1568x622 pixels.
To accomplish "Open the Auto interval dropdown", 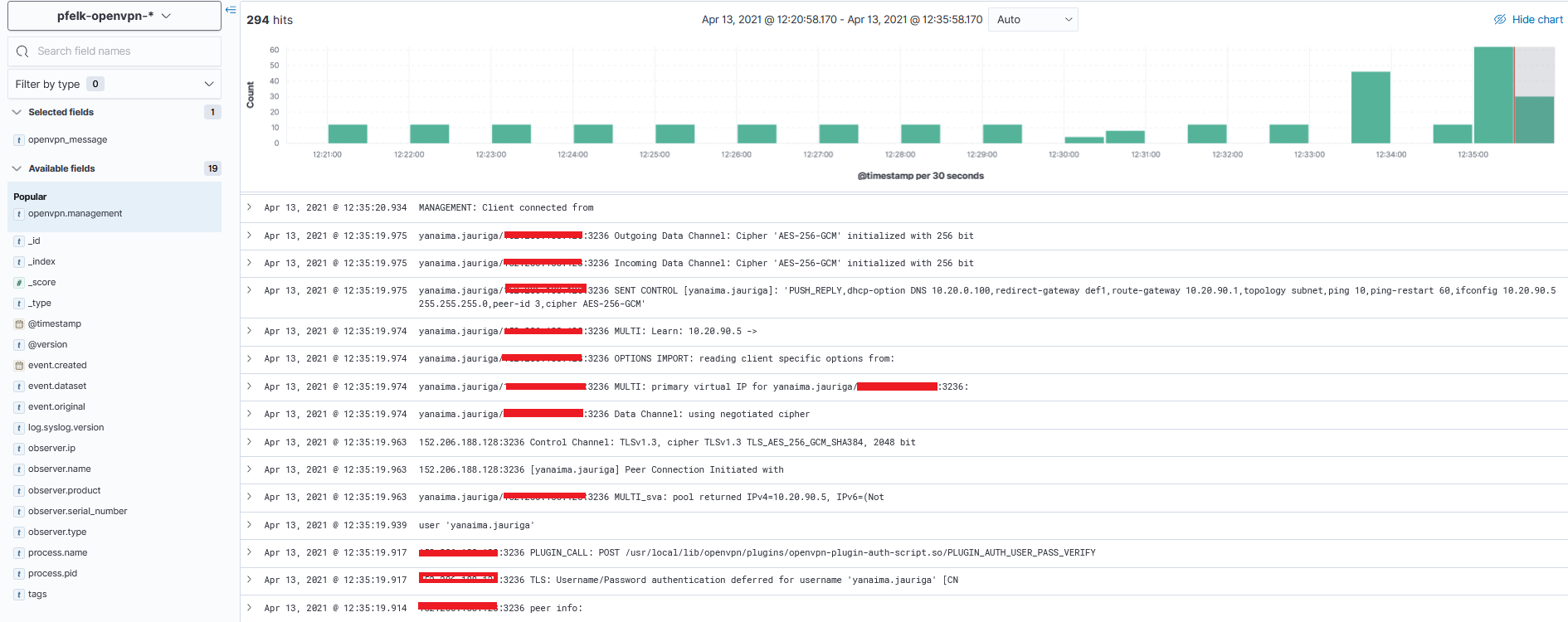I will [x=1033, y=19].
